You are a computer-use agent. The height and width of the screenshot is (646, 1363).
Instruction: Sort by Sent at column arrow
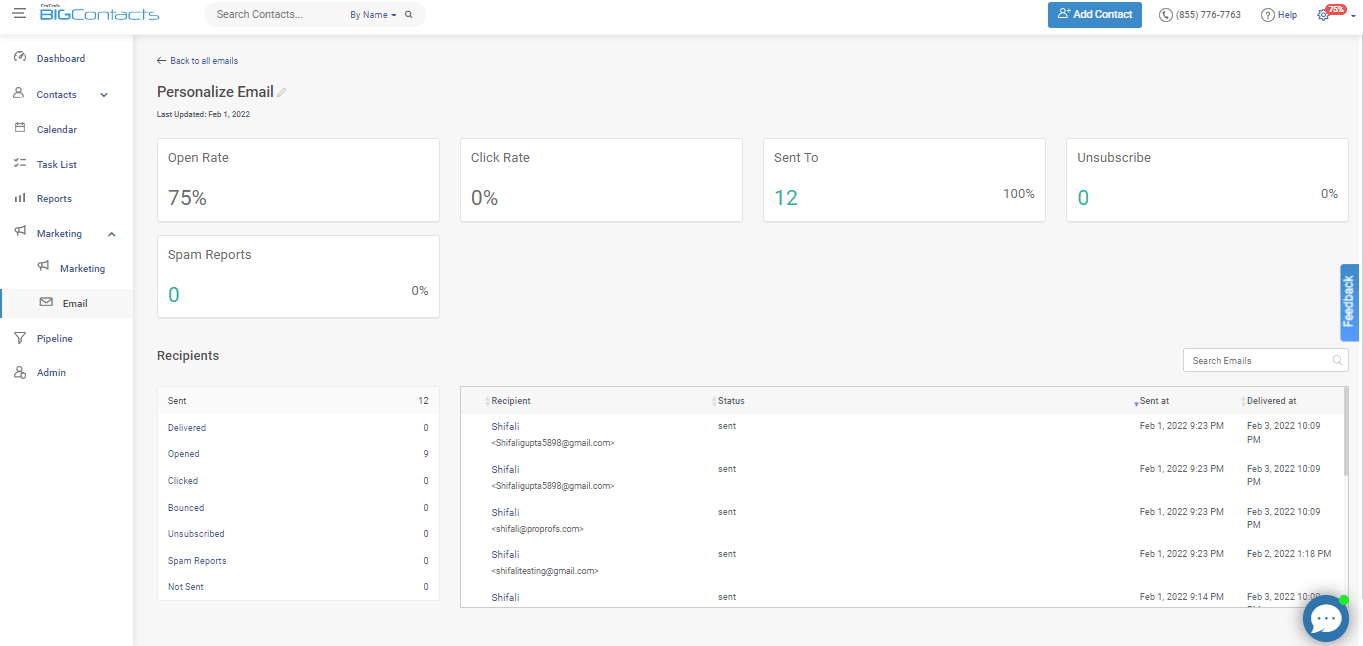pos(1136,403)
